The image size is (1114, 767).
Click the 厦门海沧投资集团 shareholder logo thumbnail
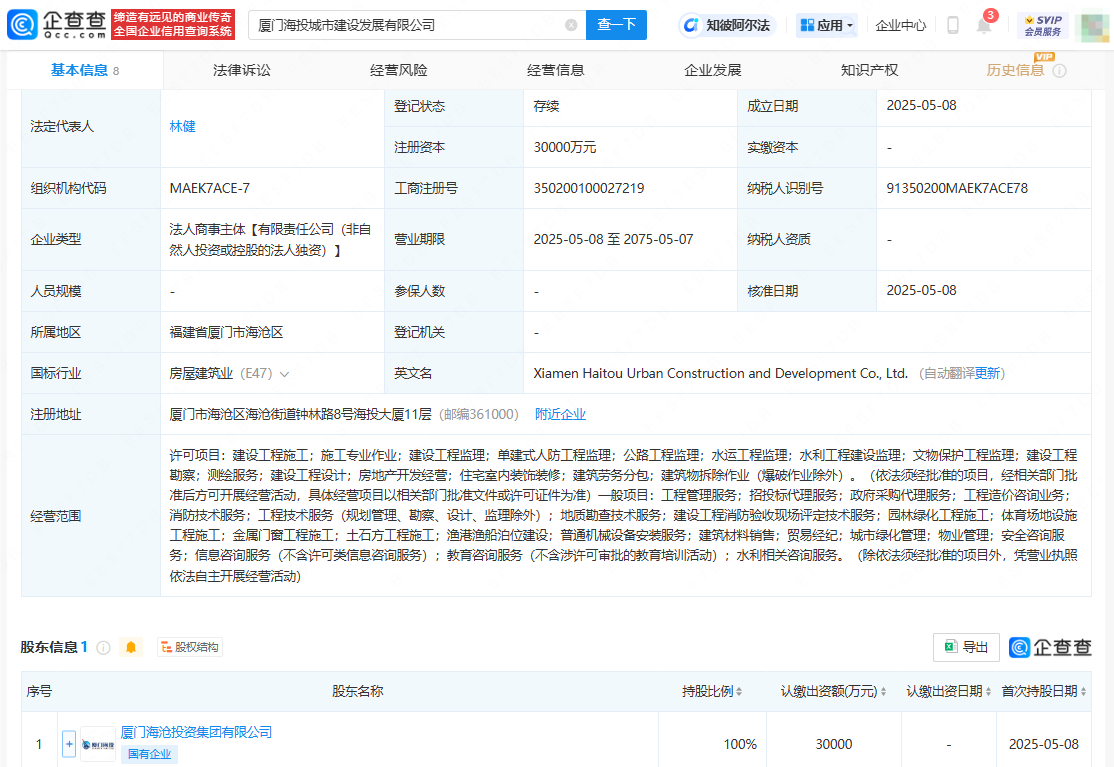[98, 744]
